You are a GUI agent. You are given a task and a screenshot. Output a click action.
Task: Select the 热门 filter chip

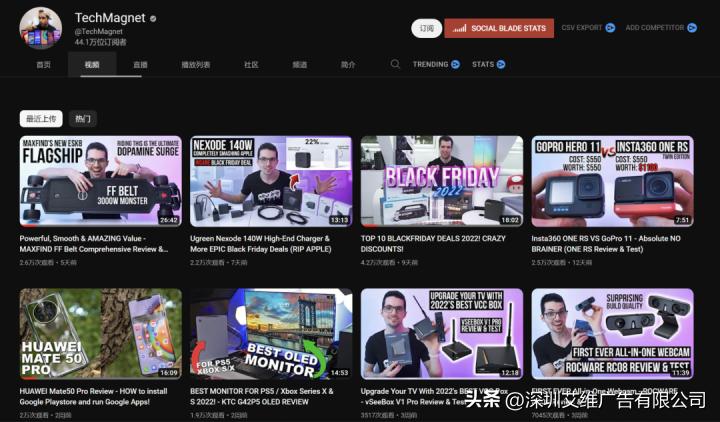coord(83,119)
